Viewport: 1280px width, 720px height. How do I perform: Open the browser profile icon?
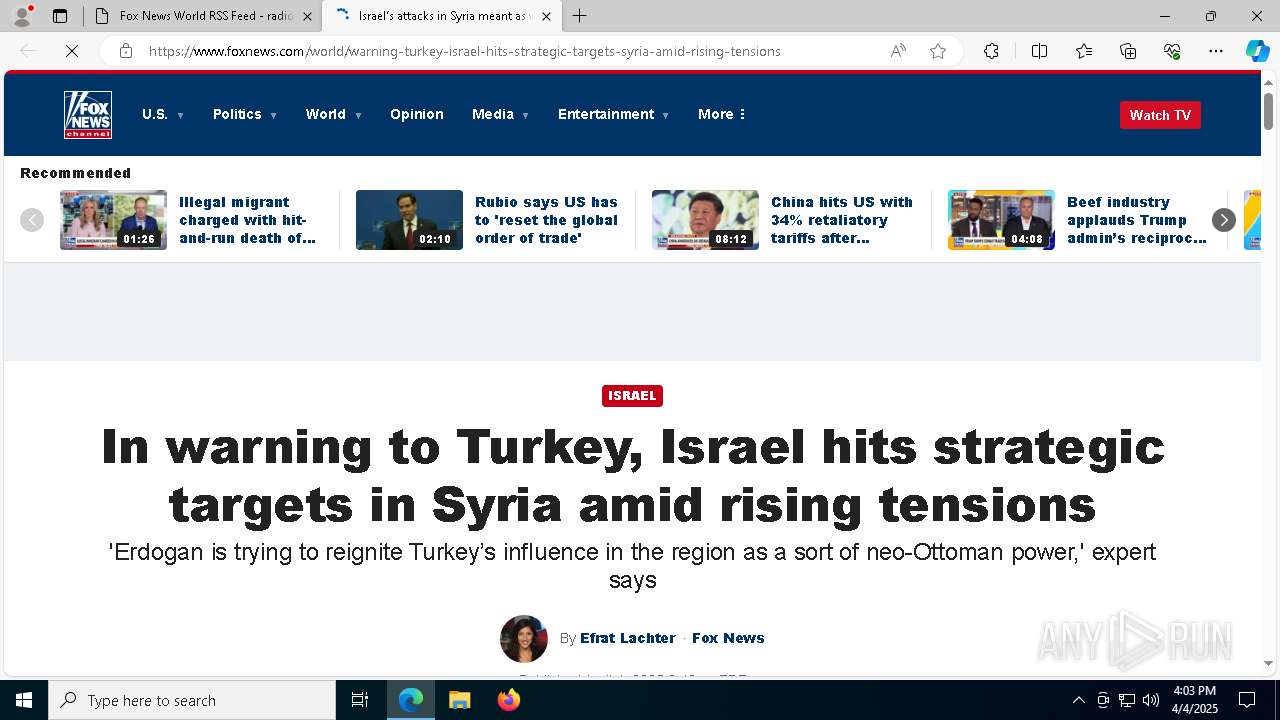point(22,16)
